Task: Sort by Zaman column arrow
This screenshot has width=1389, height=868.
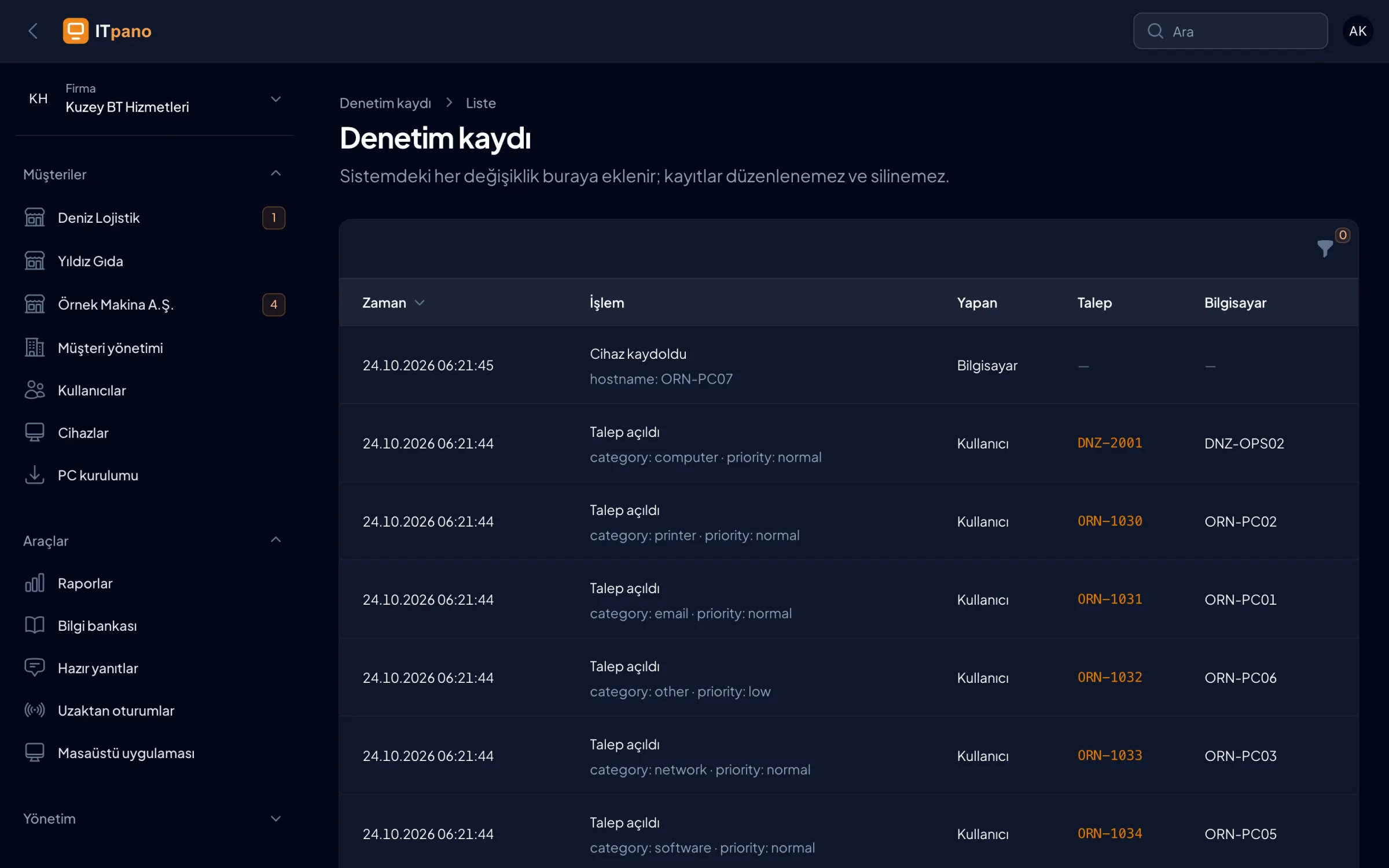Action: point(420,303)
